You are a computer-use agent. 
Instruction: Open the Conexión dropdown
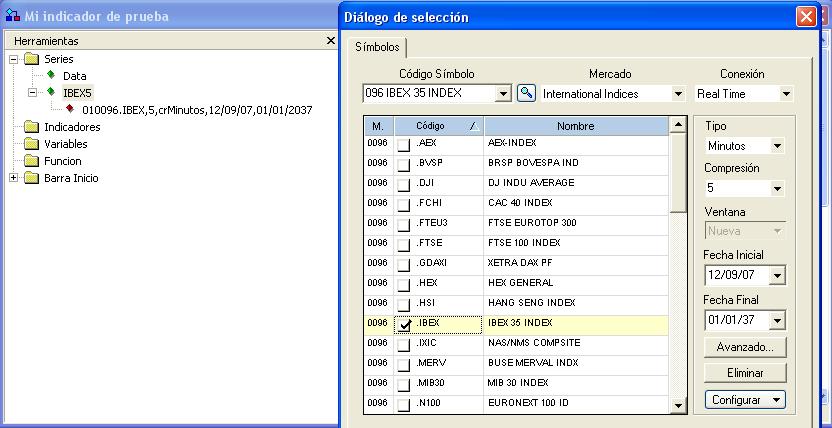pos(786,94)
